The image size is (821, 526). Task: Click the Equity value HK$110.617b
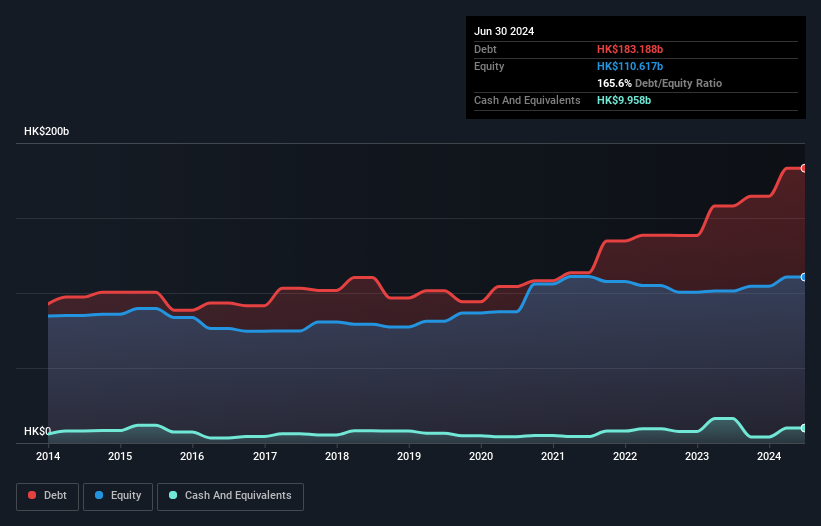pos(630,66)
